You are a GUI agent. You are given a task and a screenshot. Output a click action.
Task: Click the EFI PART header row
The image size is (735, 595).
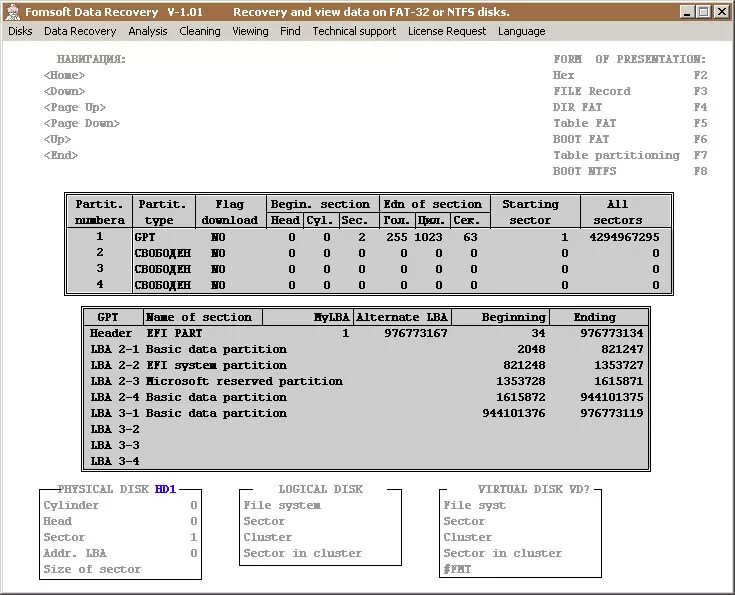[x=366, y=333]
